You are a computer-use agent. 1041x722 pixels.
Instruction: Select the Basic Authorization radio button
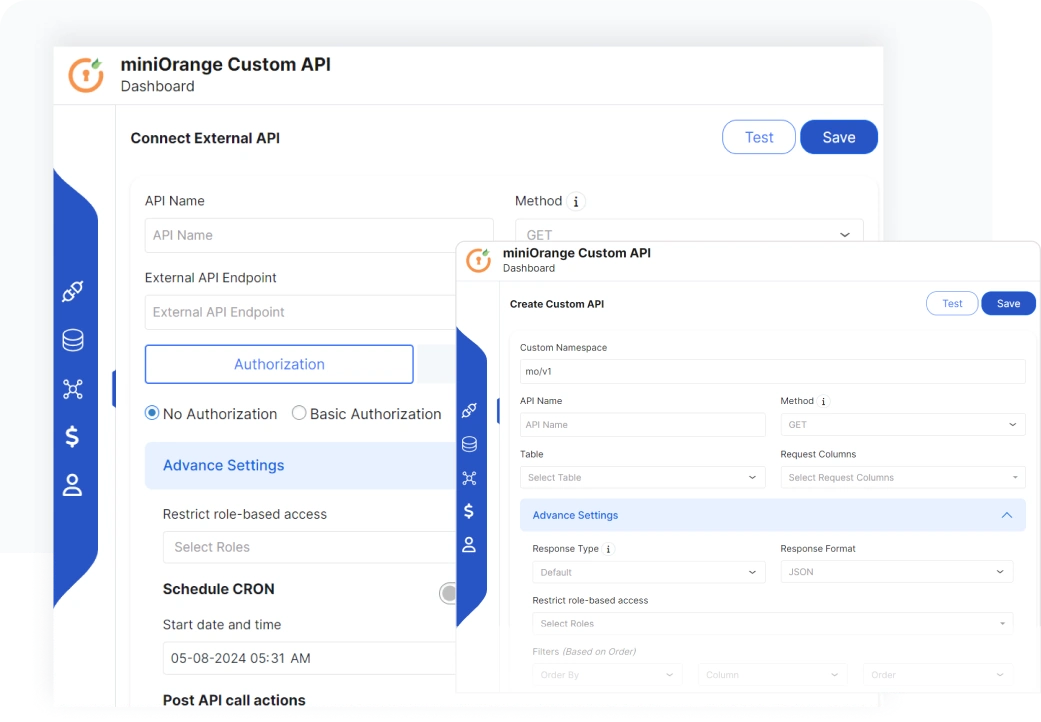click(299, 413)
